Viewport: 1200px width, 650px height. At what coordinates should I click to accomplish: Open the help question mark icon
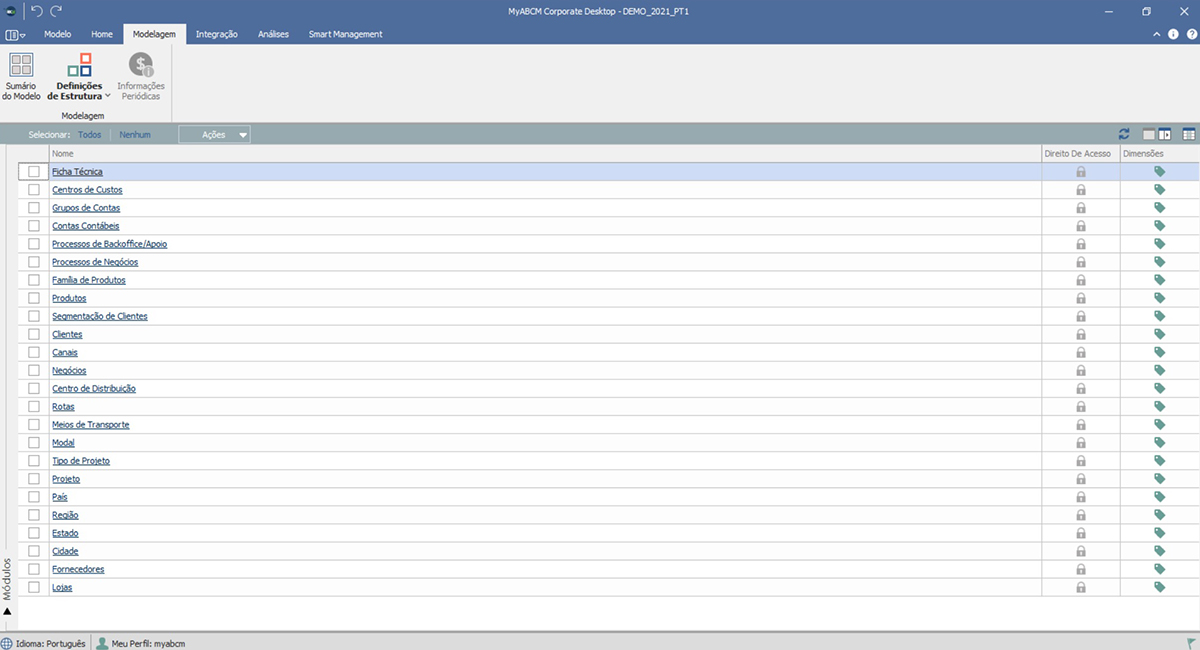tap(1191, 34)
